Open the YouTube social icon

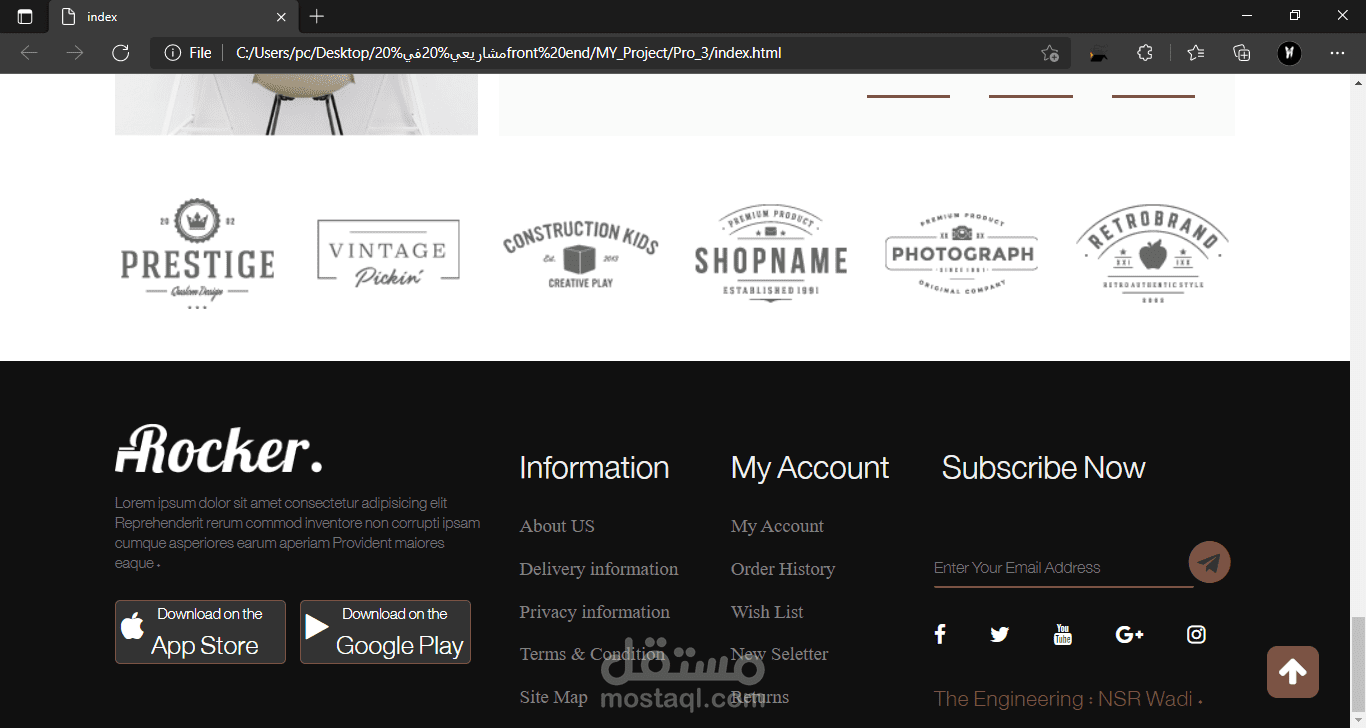coord(1063,634)
